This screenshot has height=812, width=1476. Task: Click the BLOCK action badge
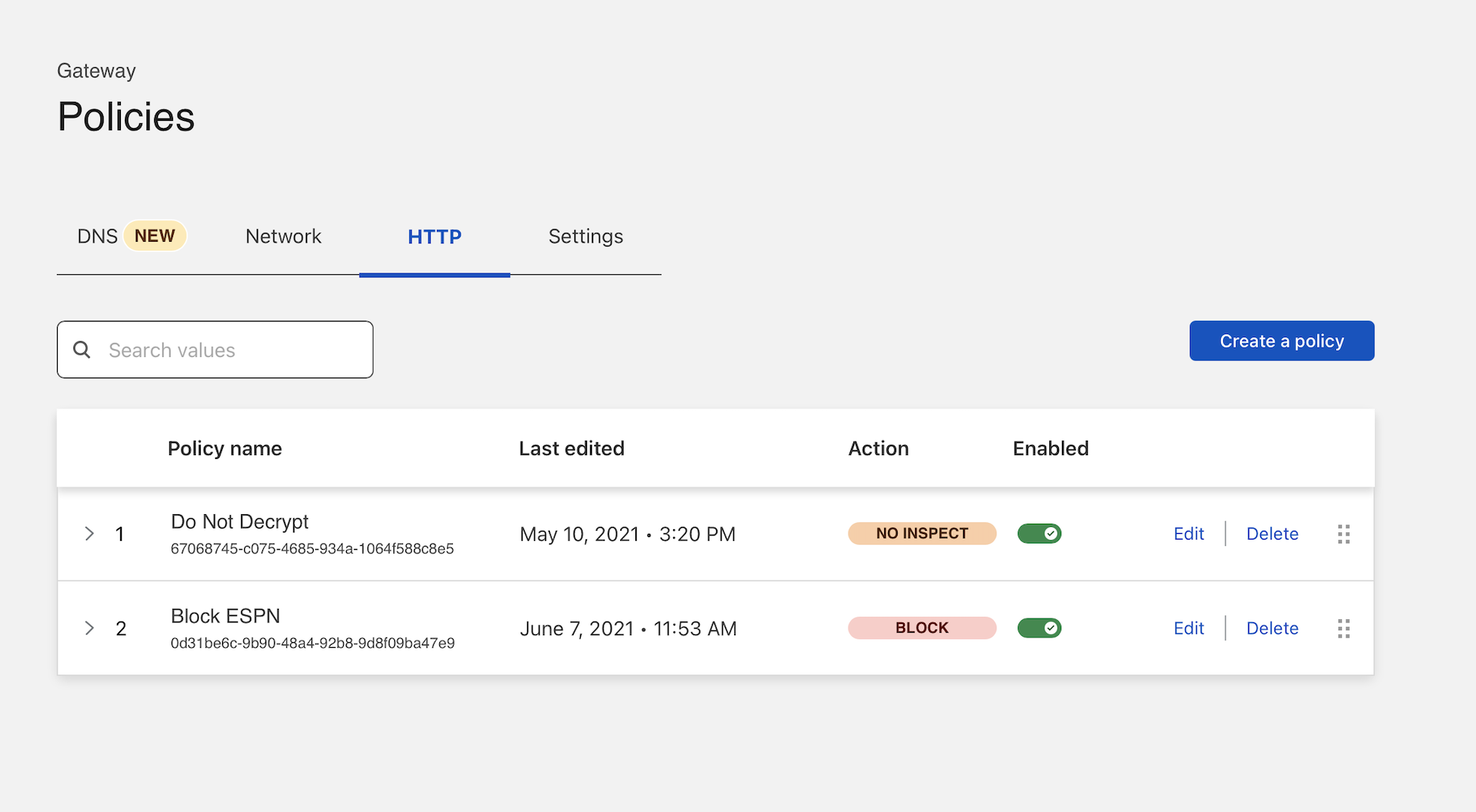(921, 628)
